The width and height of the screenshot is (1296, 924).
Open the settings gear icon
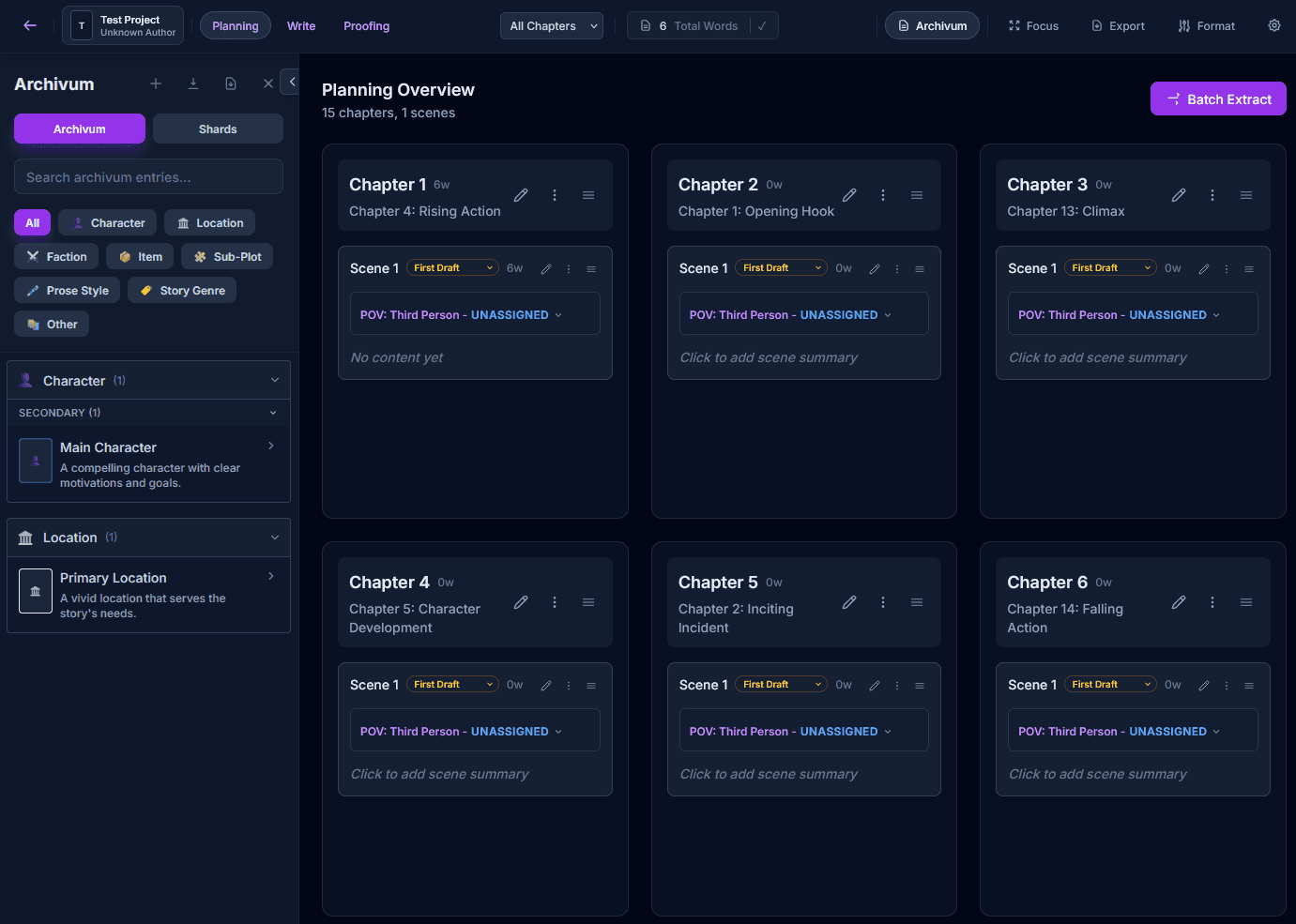coord(1274,25)
